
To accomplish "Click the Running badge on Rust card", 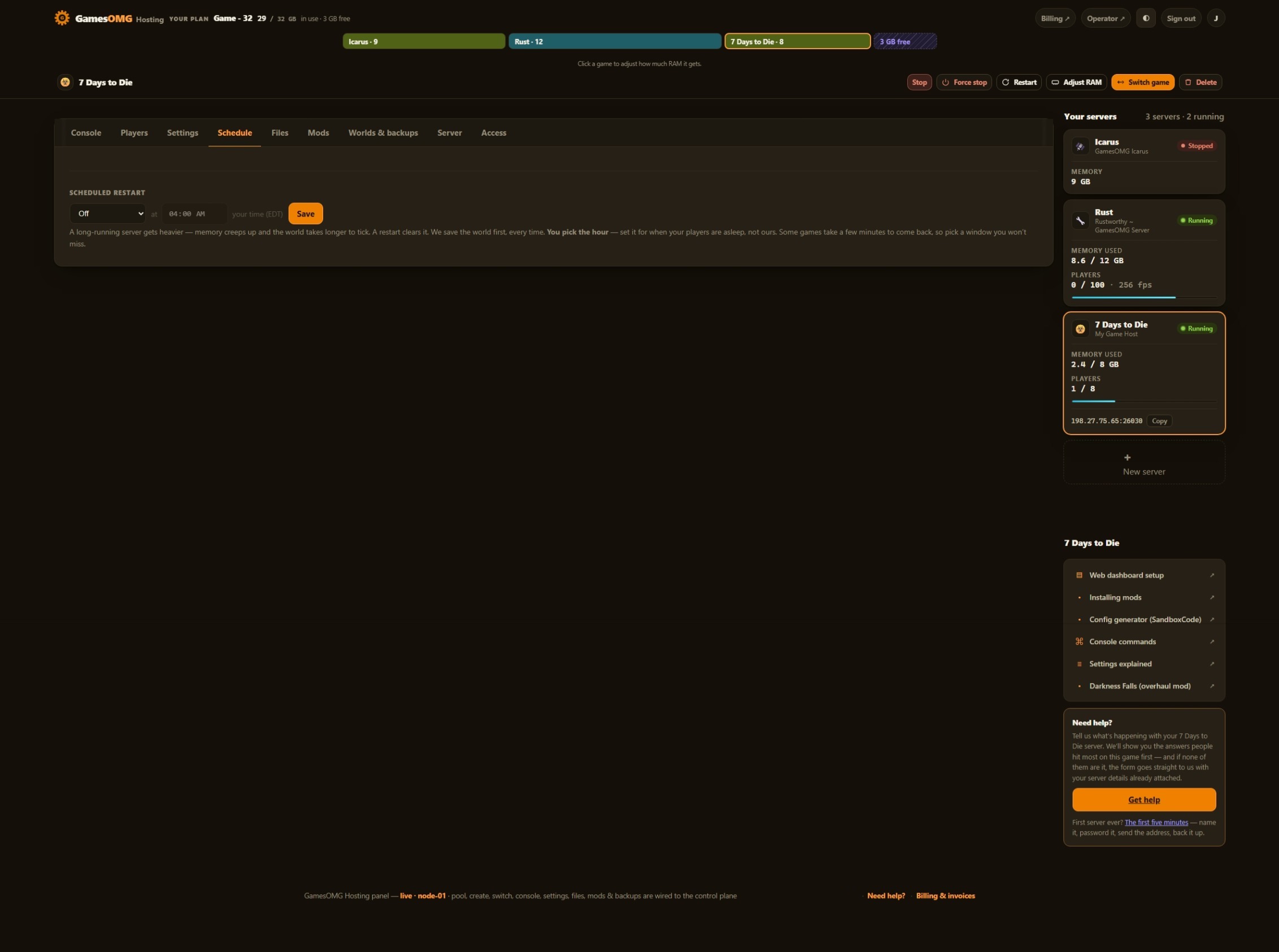I will [1197, 221].
